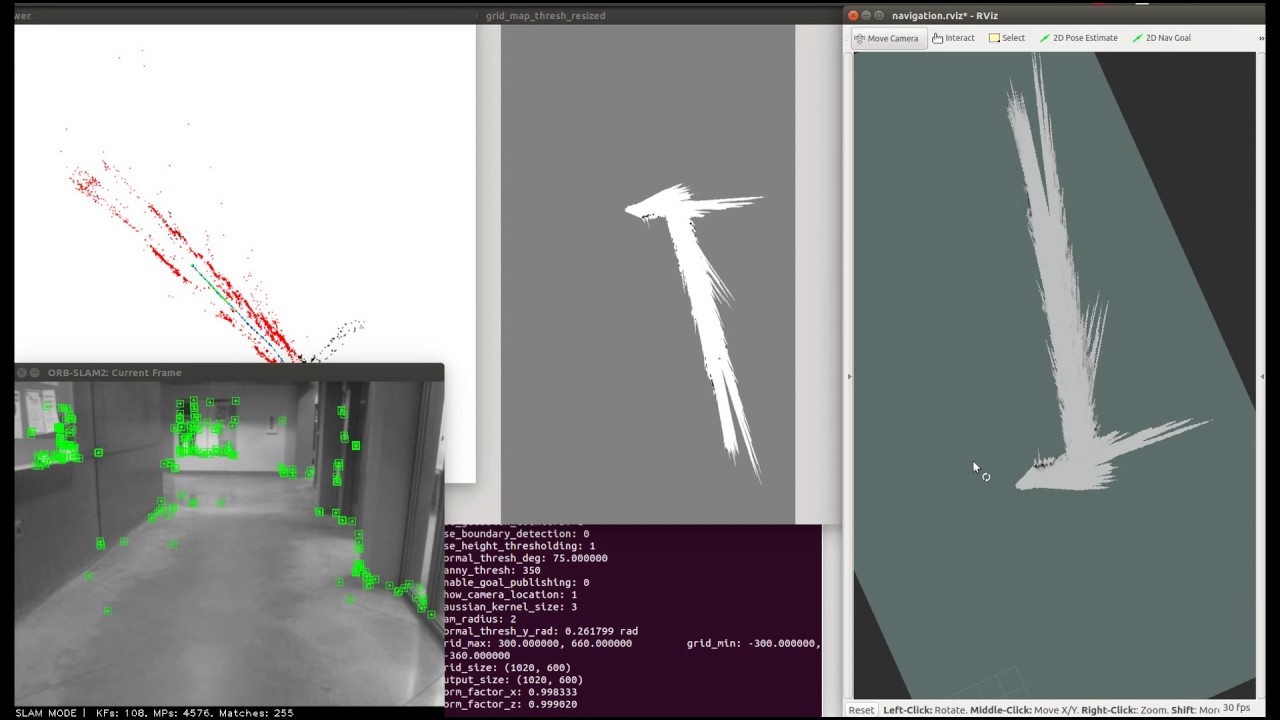Click the KFs: 108 status entry
The width and height of the screenshot is (1280, 720).
click(x=121, y=713)
